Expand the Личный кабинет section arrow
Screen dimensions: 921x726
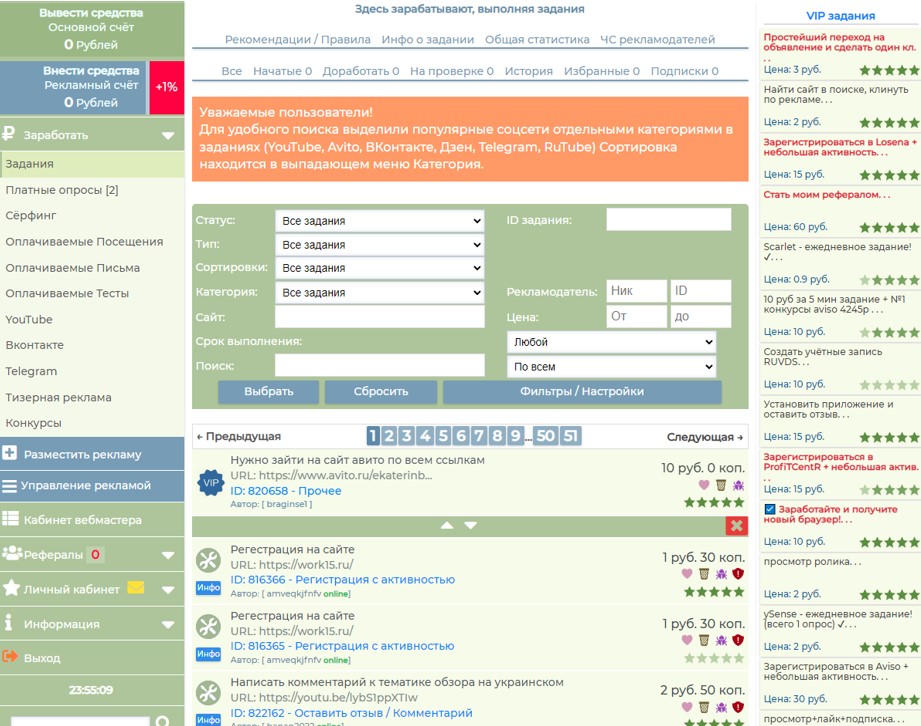click(x=168, y=590)
